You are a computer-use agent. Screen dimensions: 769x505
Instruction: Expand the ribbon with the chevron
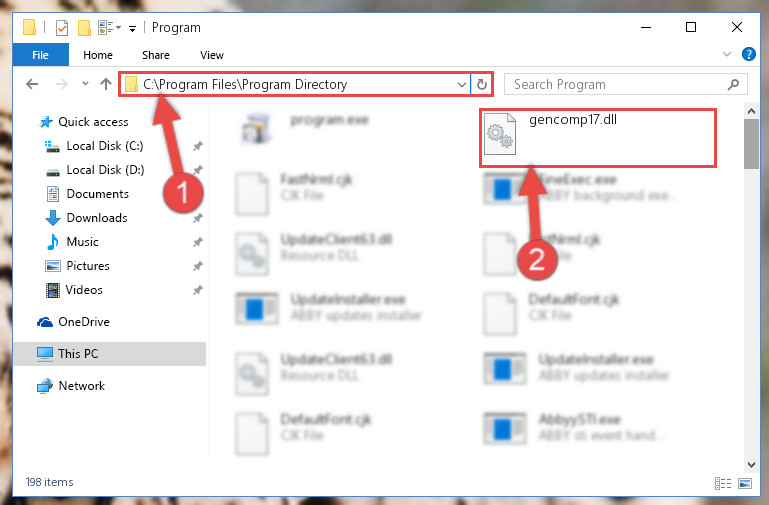pos(727,54)
